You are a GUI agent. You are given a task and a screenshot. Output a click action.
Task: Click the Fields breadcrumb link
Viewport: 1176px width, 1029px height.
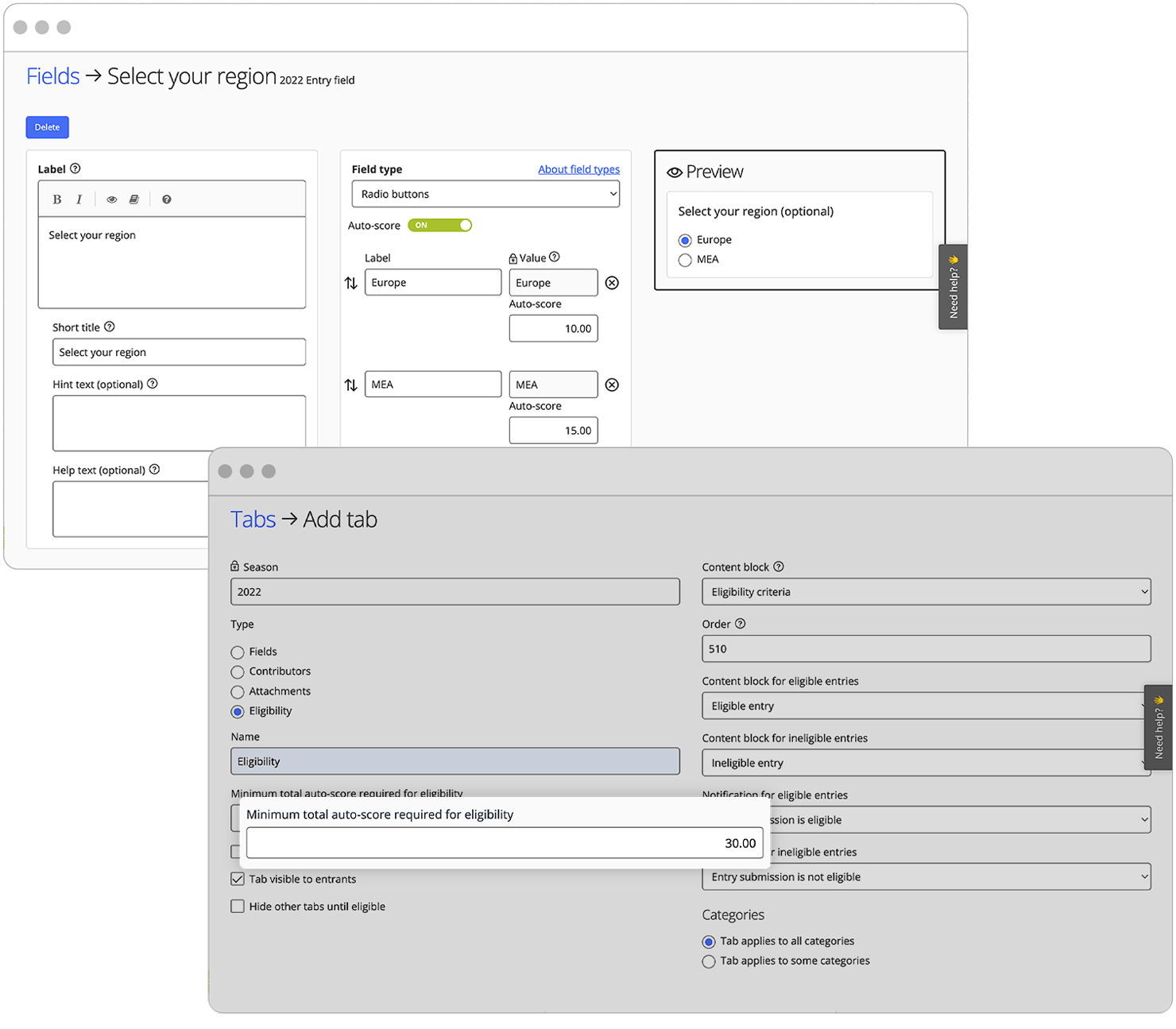point(52,75)
